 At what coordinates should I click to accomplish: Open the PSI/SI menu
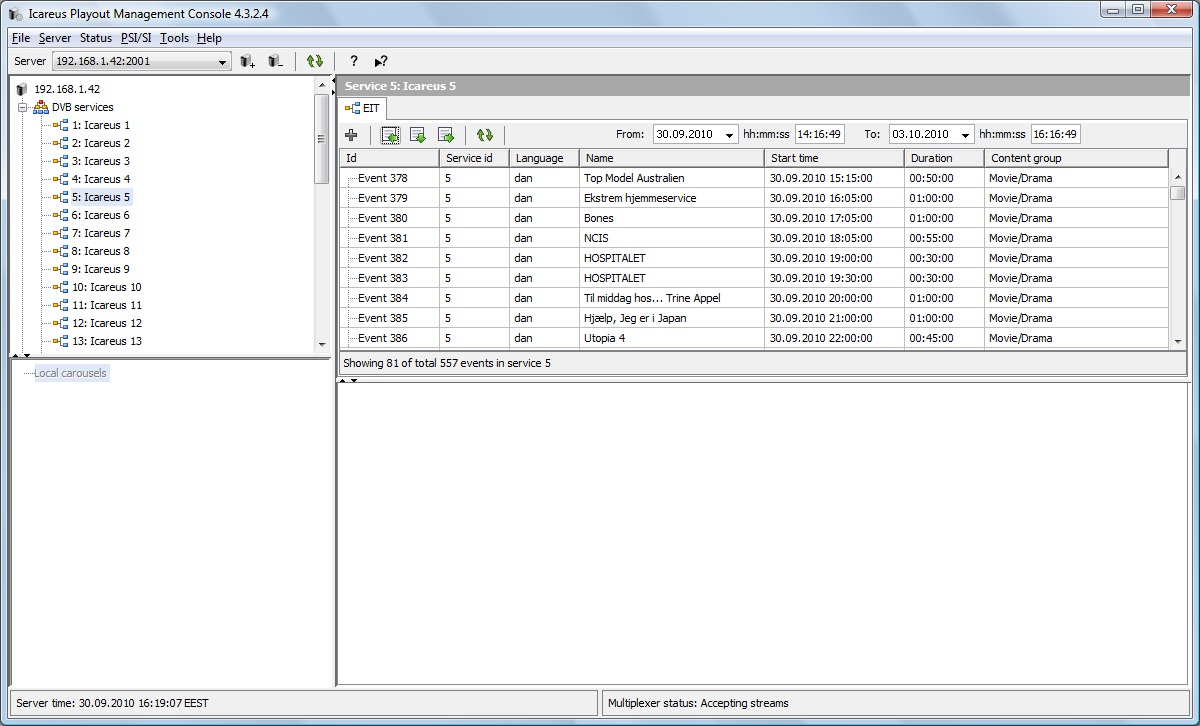pos(136,38)
